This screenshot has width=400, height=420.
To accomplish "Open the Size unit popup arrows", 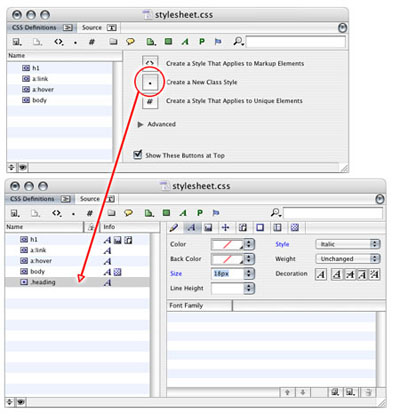I will point(249,274).
